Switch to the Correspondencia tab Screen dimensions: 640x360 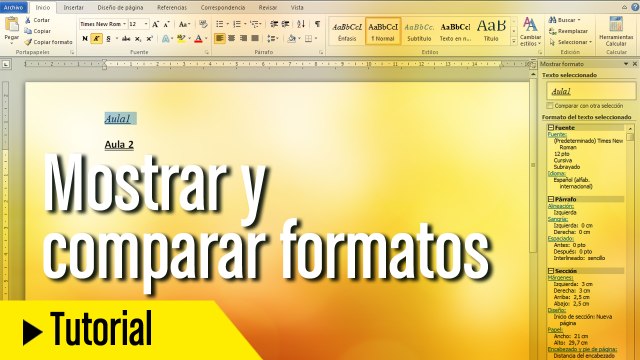(222, 7)
